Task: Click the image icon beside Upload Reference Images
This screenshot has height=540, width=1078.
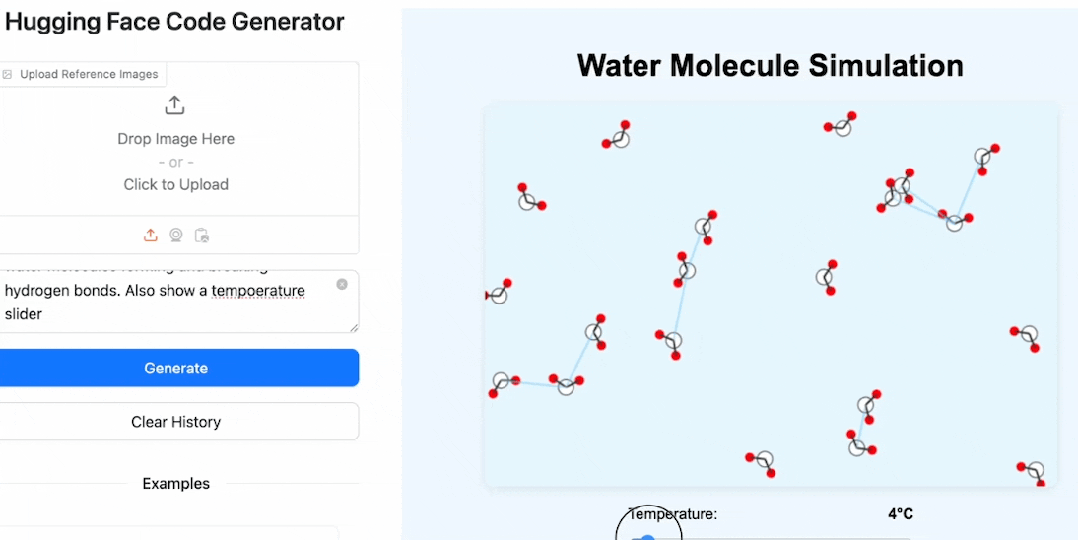Action: (8, 74)
